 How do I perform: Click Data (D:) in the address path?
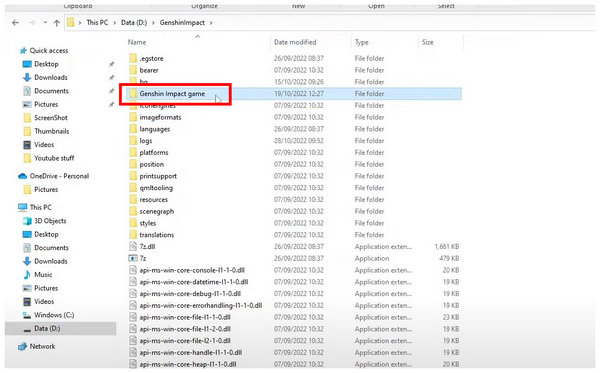point(134,23)
